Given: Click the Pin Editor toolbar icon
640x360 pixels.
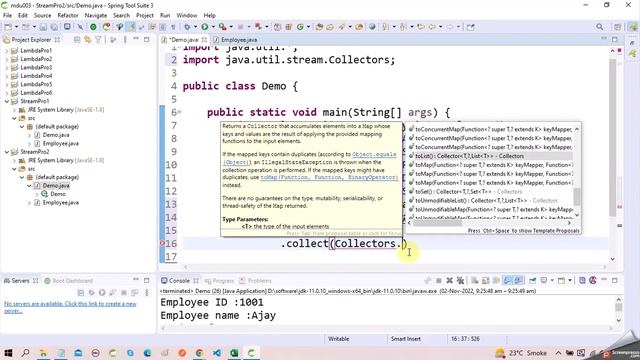Looking at the screenshot, I should (x=471, y=27).
